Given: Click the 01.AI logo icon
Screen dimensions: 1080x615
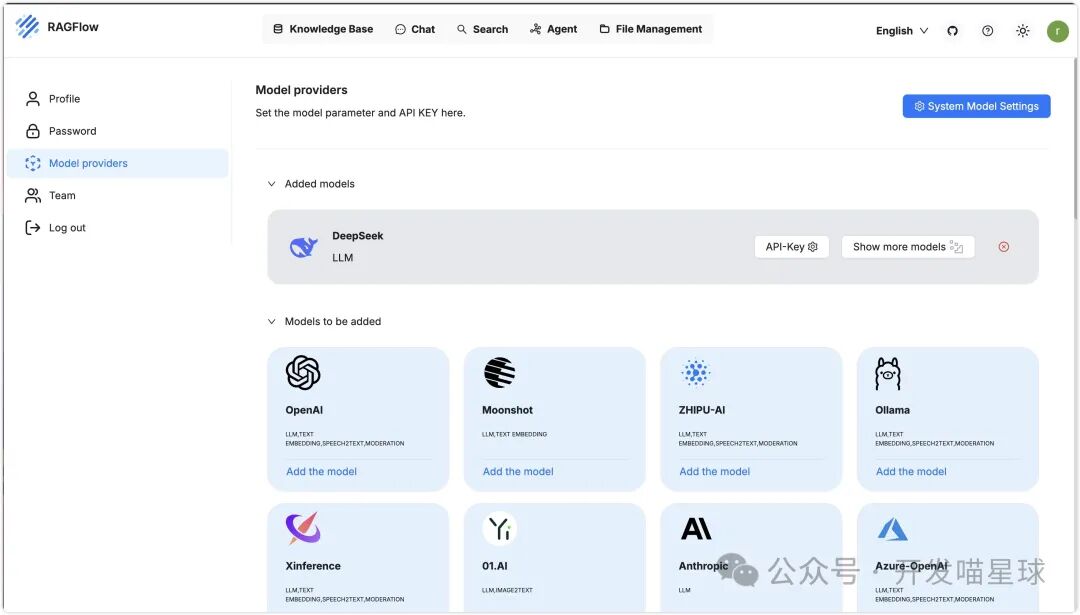Looking at the screenshot, I should click(x=499, y=528).
